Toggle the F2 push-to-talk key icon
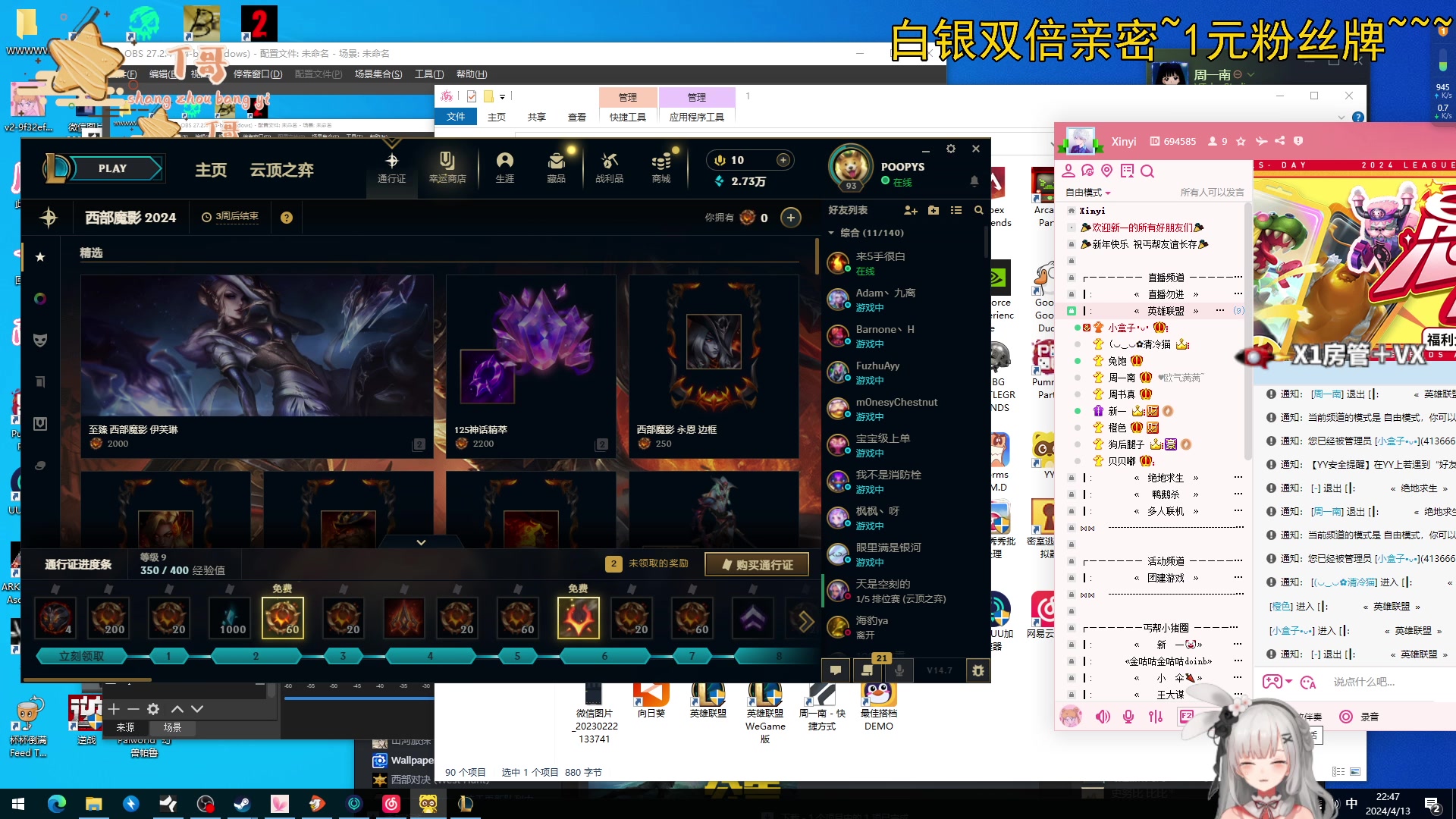The height and width of the screenshot is (819, 1456). pyautogui.click(x=1186, y=717)
